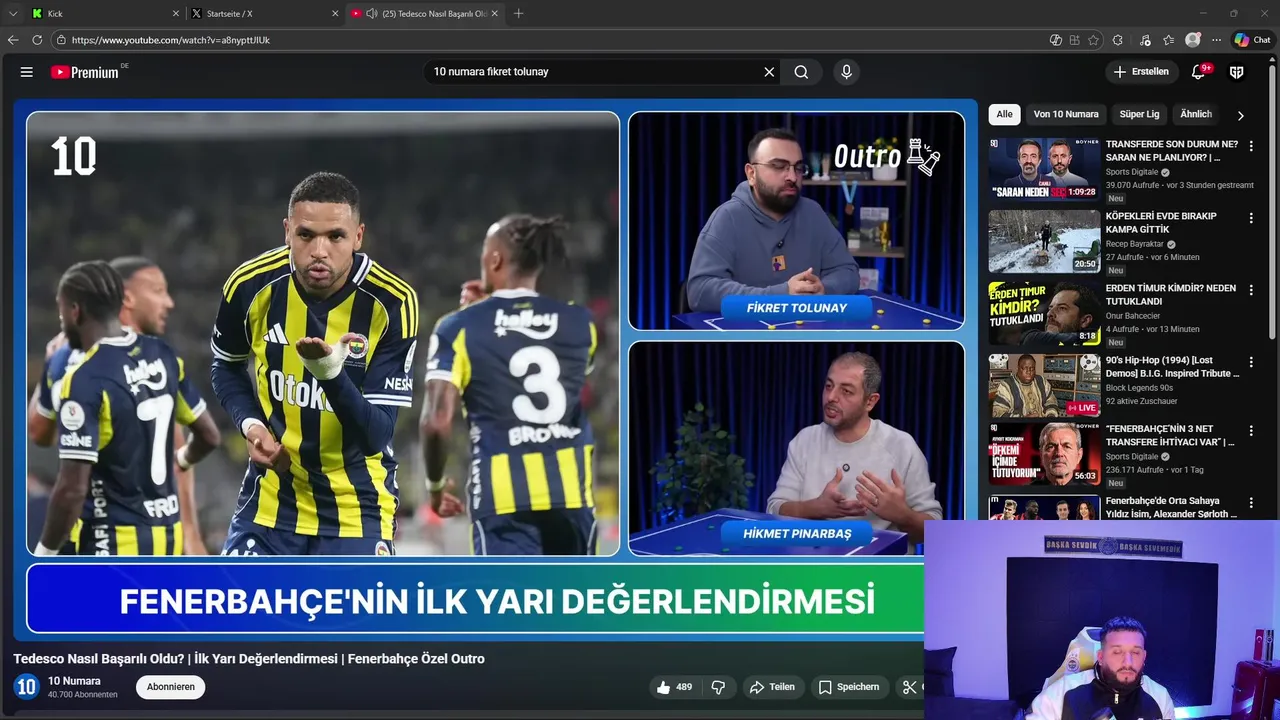This screenshot has width=1280, height=720.
Task: Open the Erstellen create button
Action: pos(1141,72)
